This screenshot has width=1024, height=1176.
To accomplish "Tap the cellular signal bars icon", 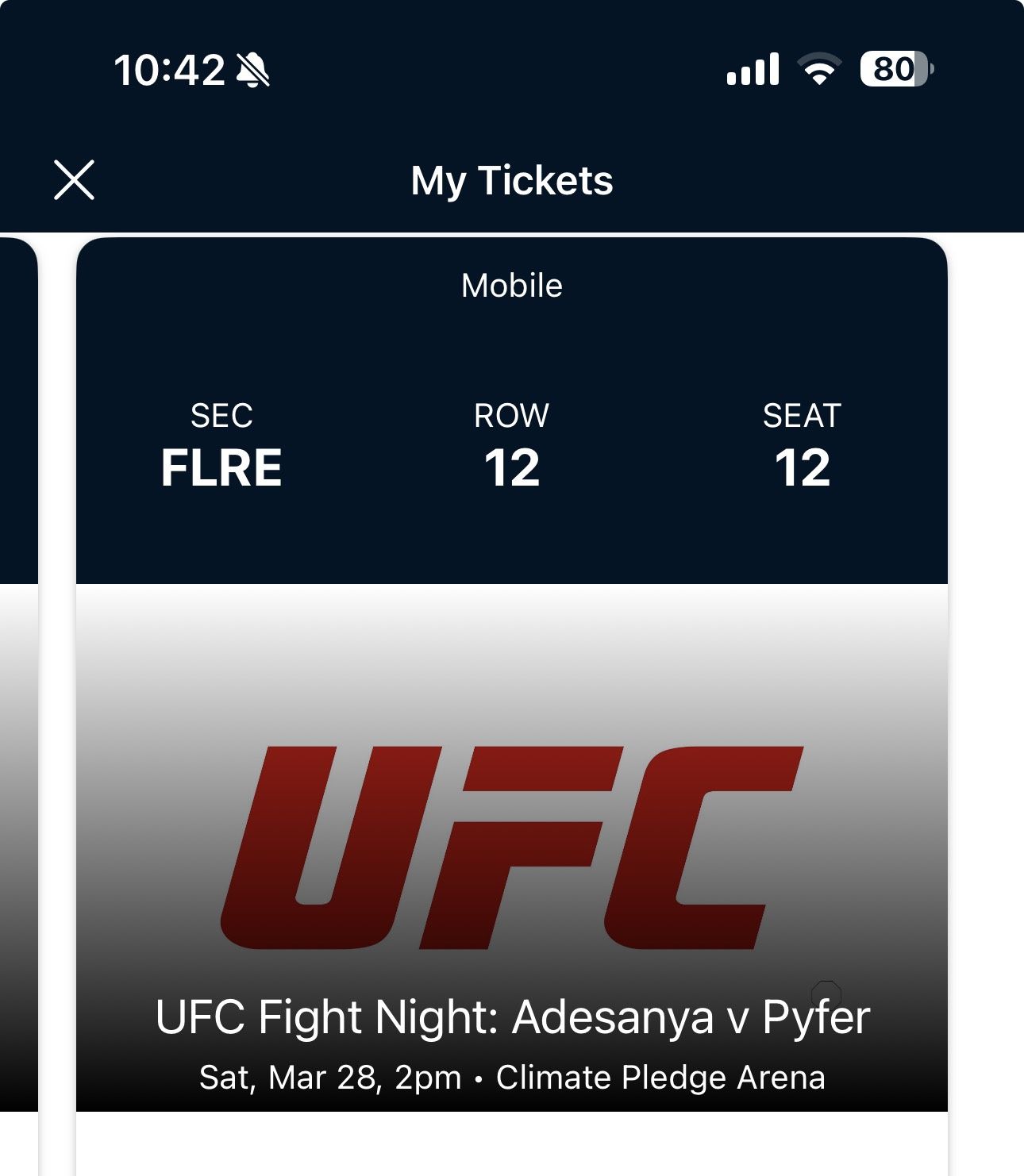I will coord(753,70).
